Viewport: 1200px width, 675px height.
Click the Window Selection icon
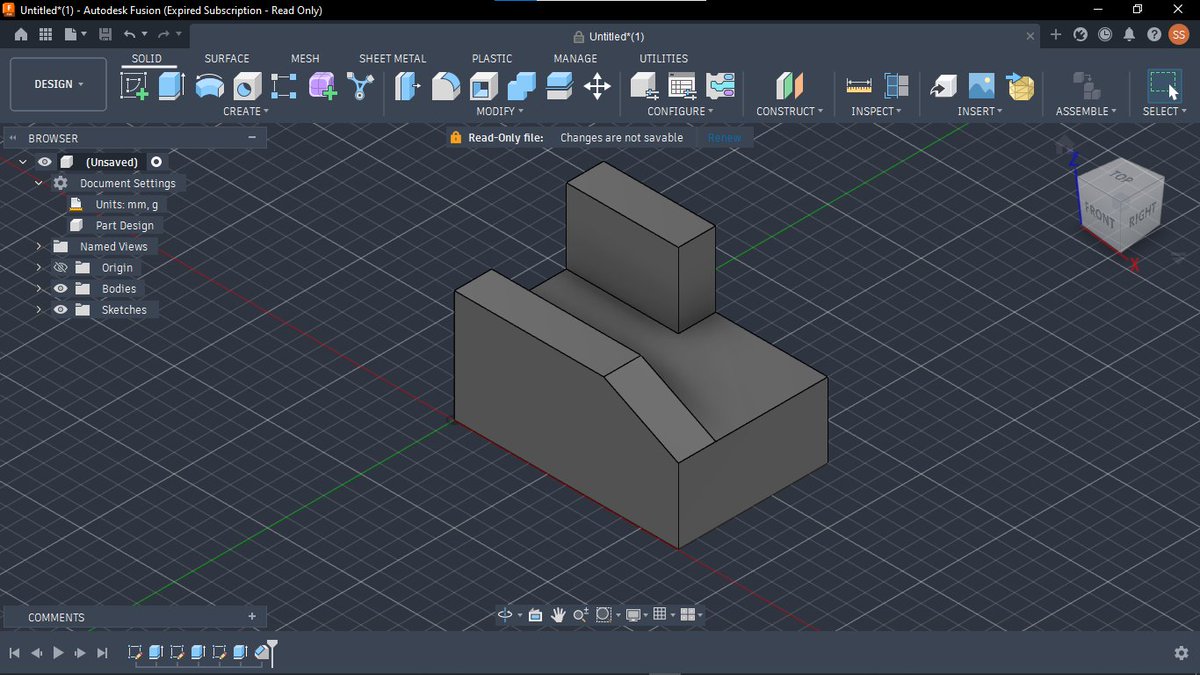[1162, 84]
